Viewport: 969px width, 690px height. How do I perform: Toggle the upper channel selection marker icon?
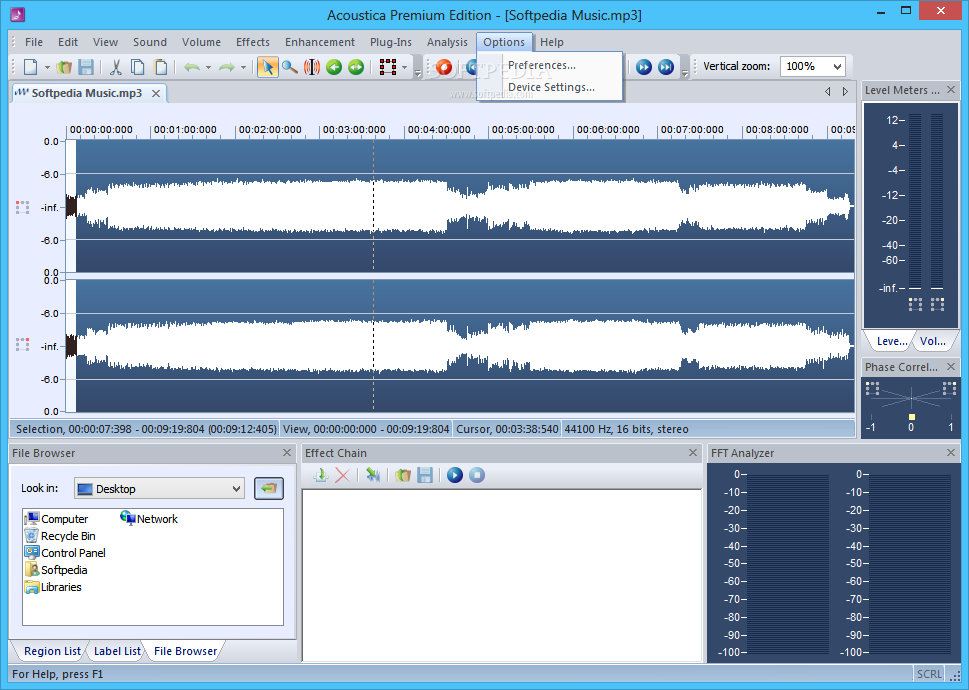pos(22,207)
